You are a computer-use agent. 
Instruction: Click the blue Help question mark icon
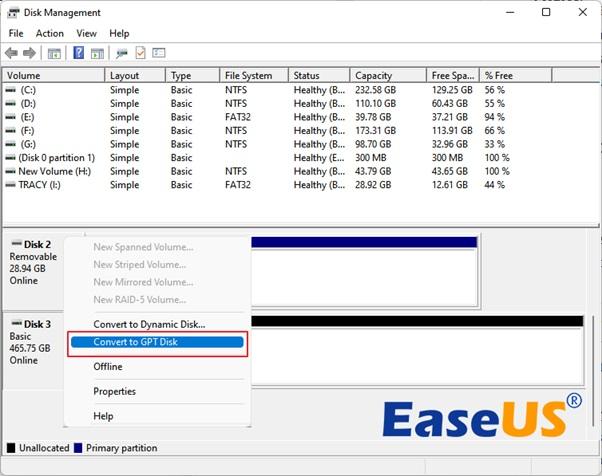(x=78, y=53)
